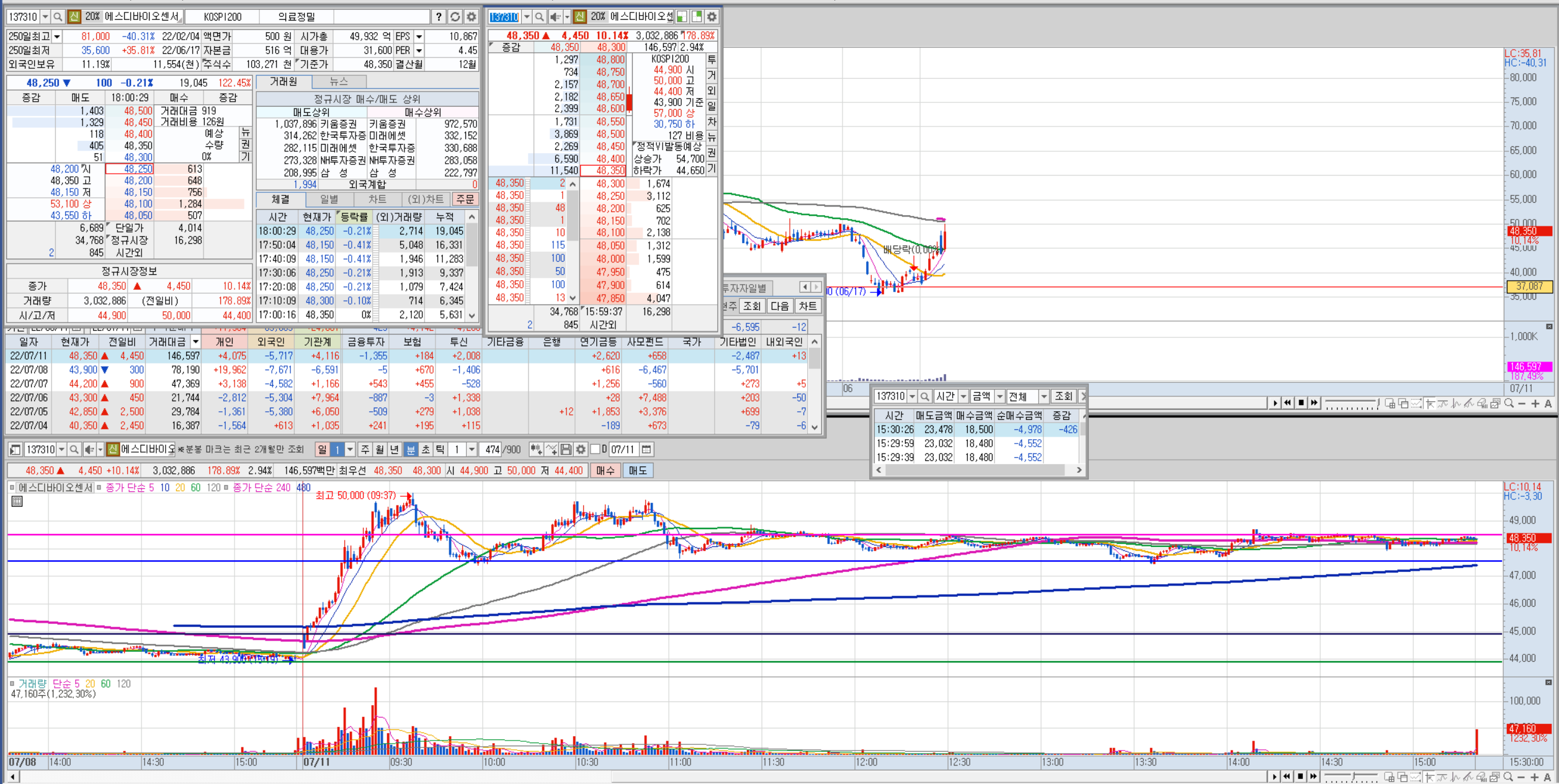Click the 다음 button in investor panel

(780, 306)
